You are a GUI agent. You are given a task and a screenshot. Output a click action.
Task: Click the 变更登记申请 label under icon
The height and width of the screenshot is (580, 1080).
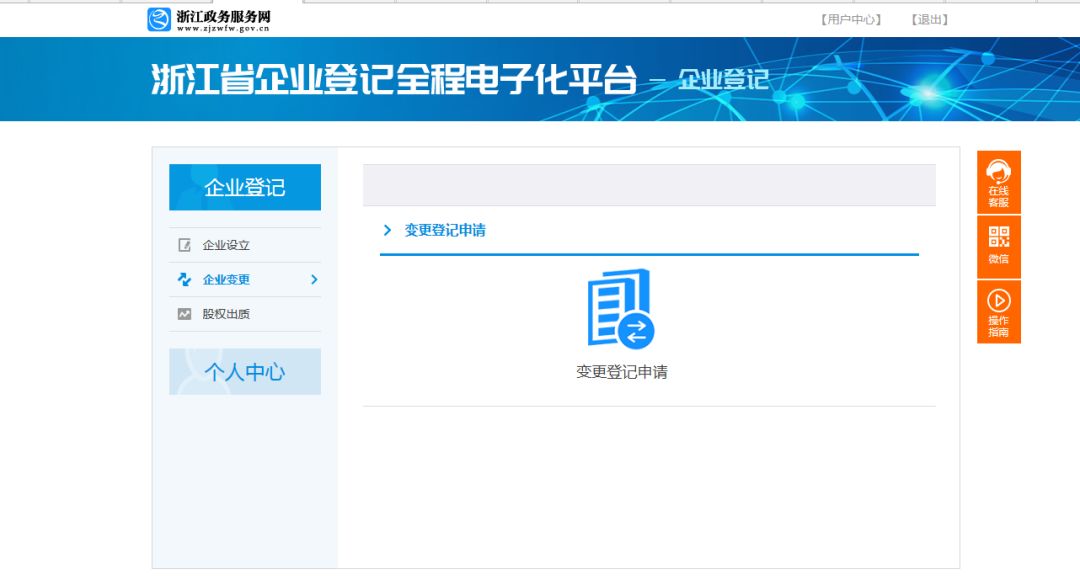click(622, 372)
